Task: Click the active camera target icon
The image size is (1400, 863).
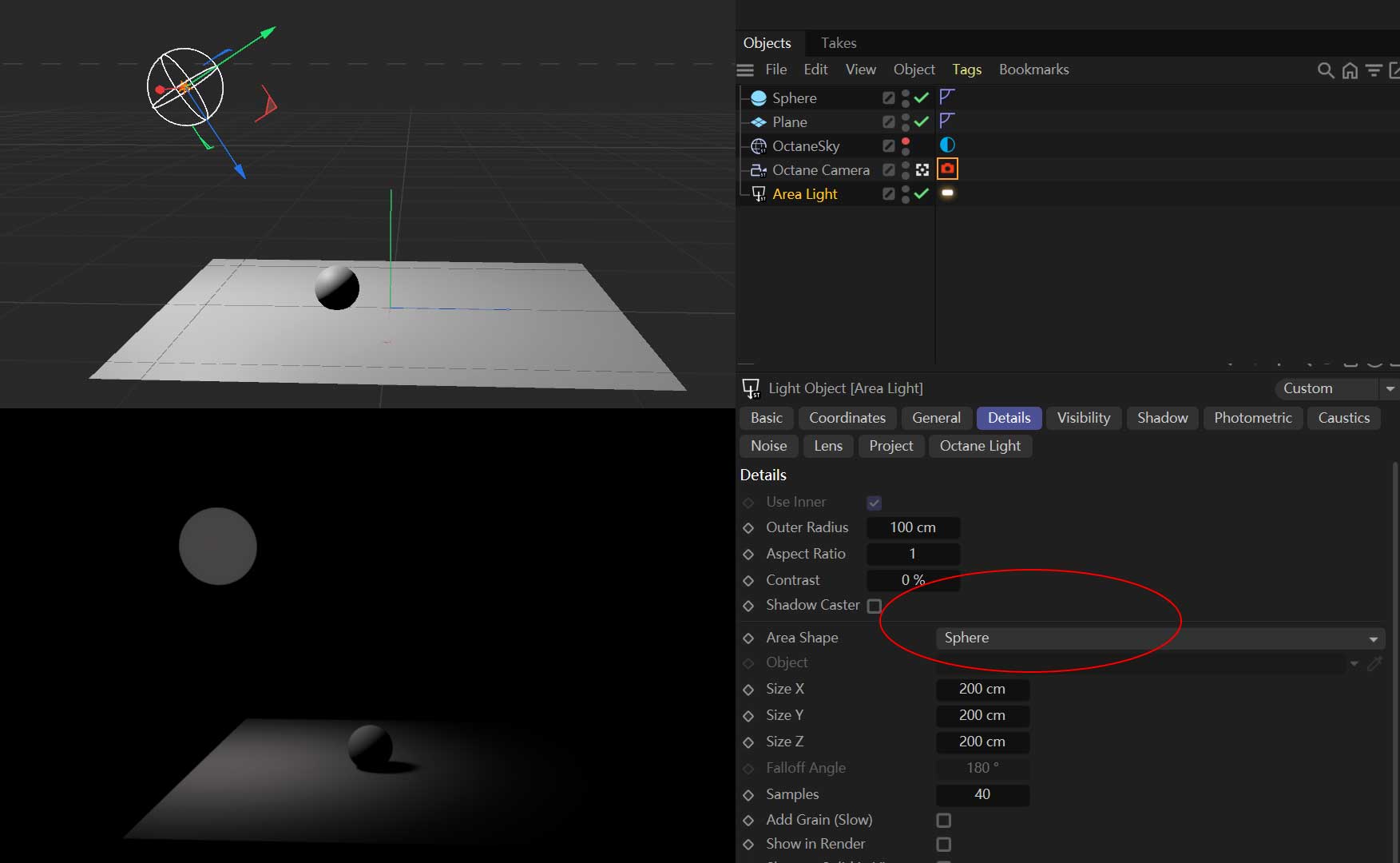Action: tap(922, 170)
